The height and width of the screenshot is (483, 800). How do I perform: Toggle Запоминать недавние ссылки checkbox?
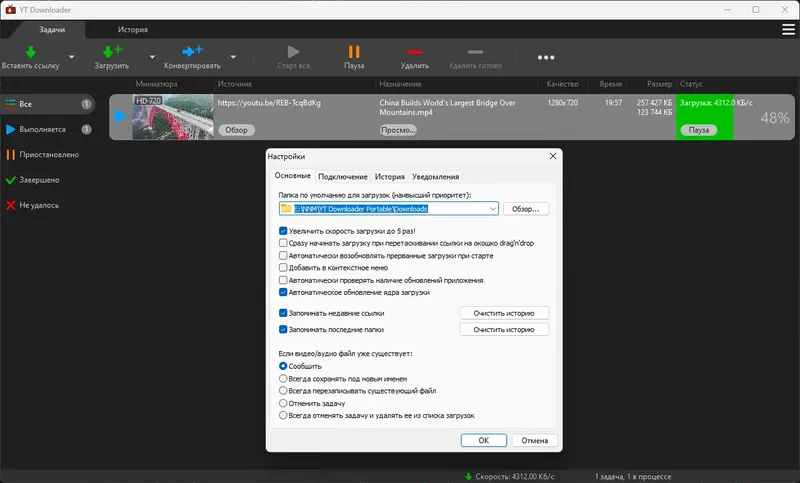tap(283, 313)
